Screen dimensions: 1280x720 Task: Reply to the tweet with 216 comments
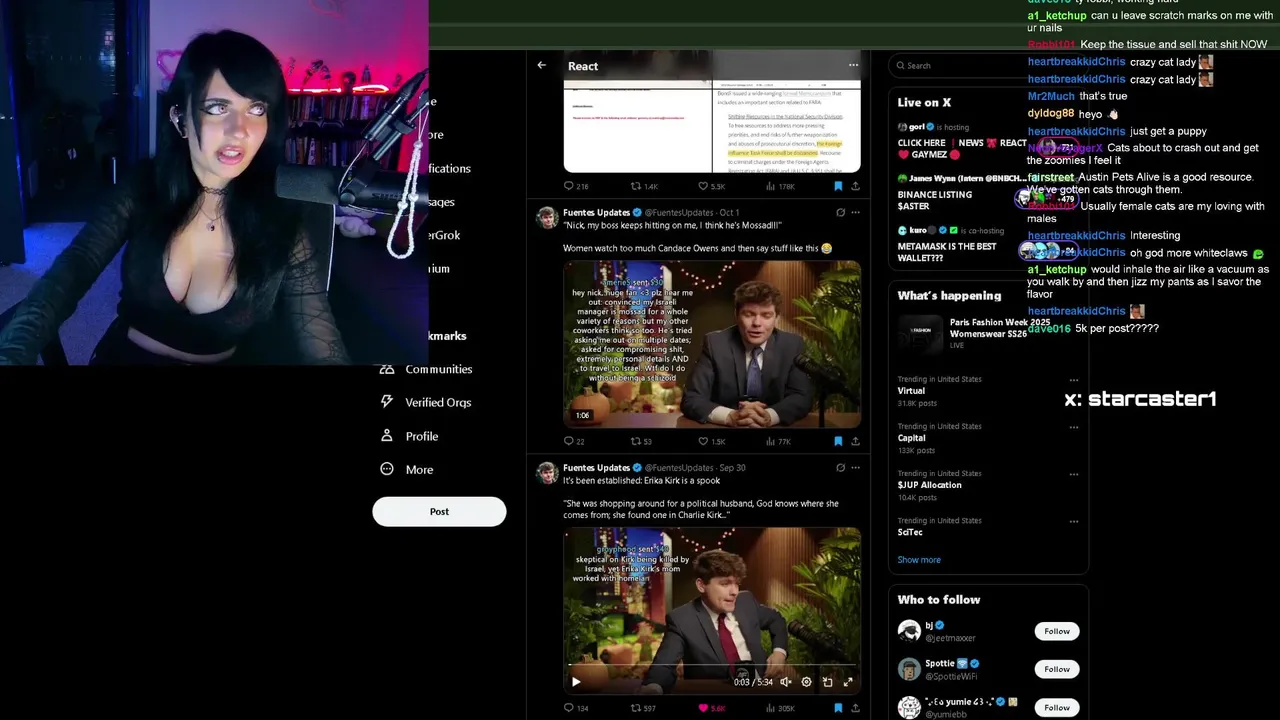coord(576,186)
